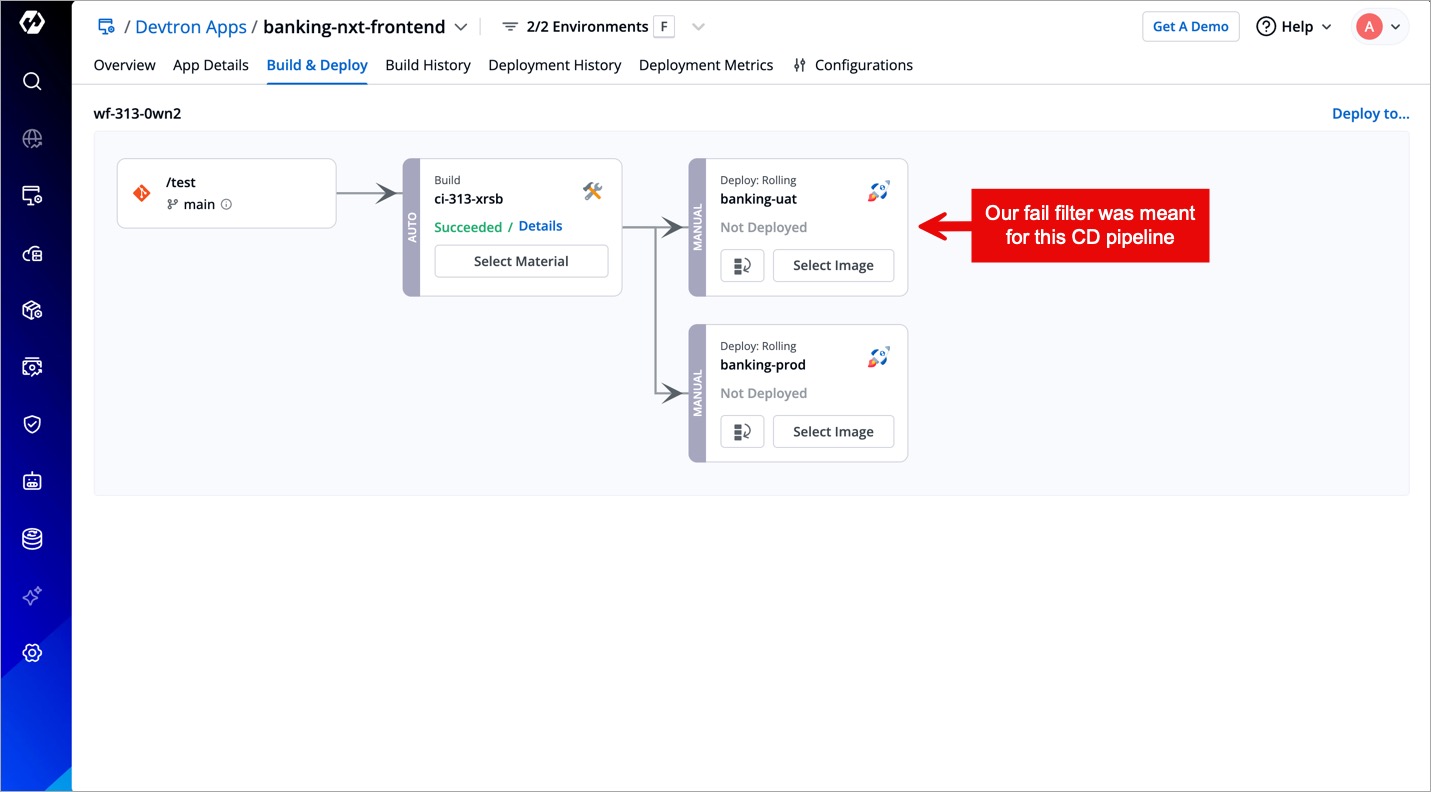
Task: Click the rollback icon for banking-prod
Action: coord(742,432)
